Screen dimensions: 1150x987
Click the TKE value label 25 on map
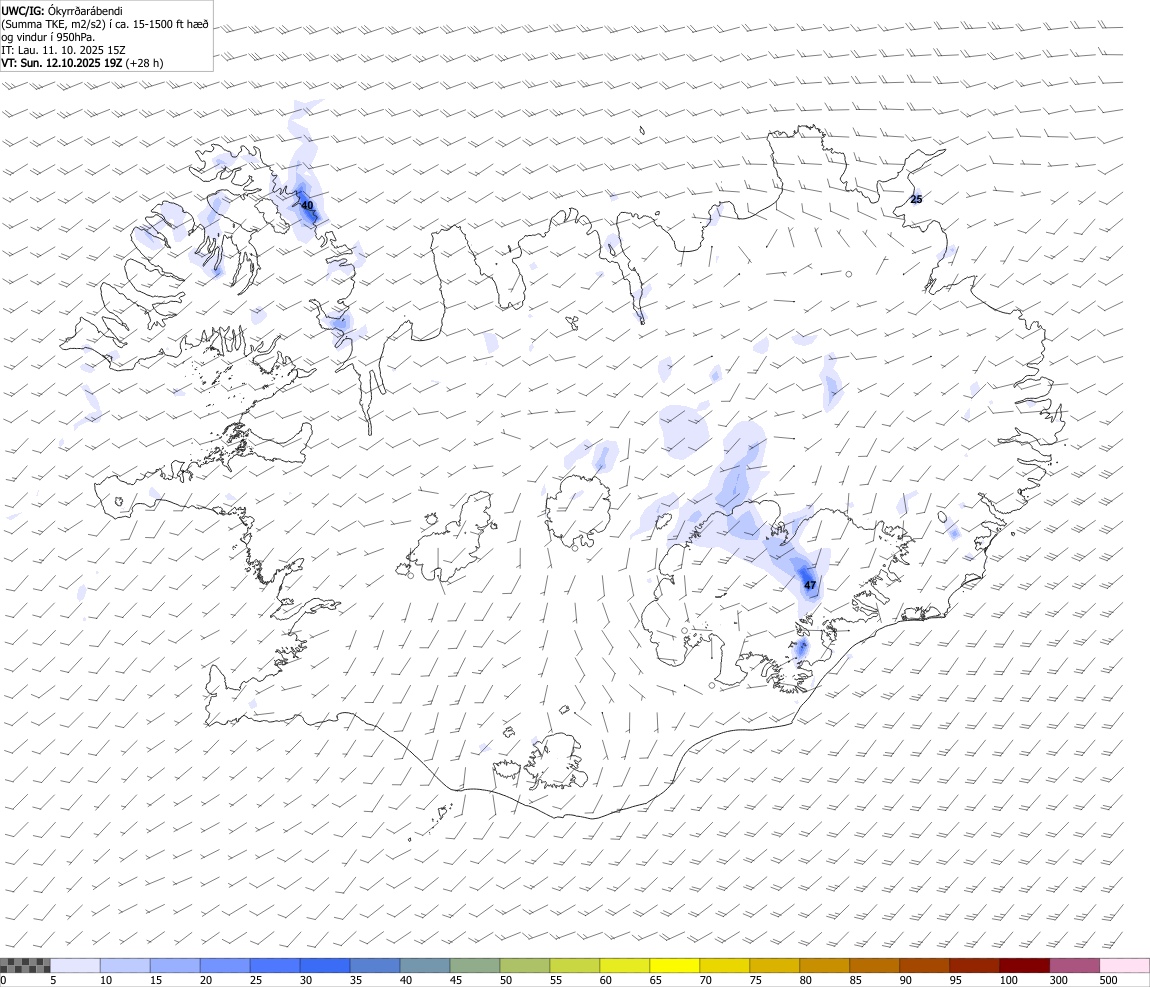(916, 199)
